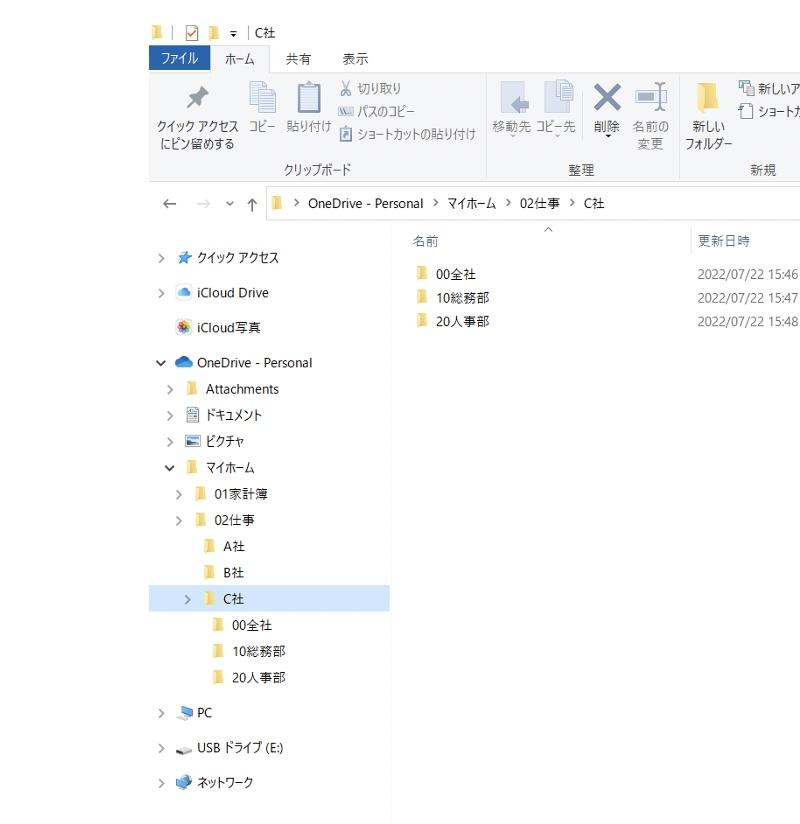The width and height of the screenshot is (800, 824).
Task: Click the Up directory arrow
Action: (x=252, y=204)
